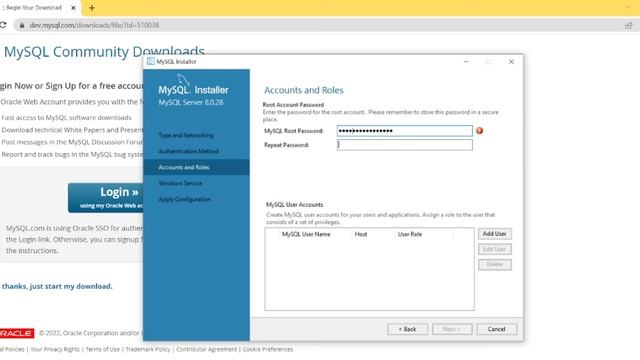Image resolution: width=640 pixels, height=360 pixels.
Task: Focus the Repeat Password field
Action: pos(404,145)
